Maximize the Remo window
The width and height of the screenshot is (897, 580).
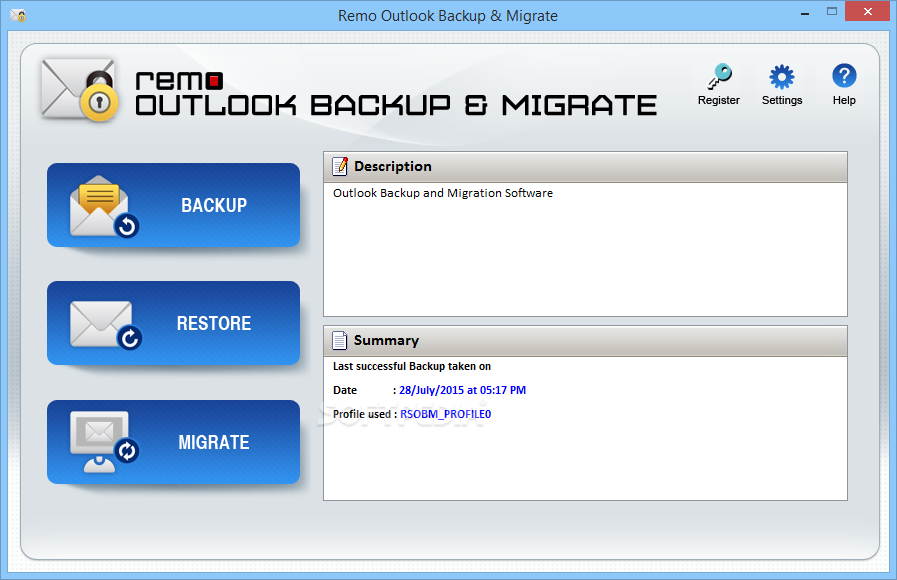(832, 11)
